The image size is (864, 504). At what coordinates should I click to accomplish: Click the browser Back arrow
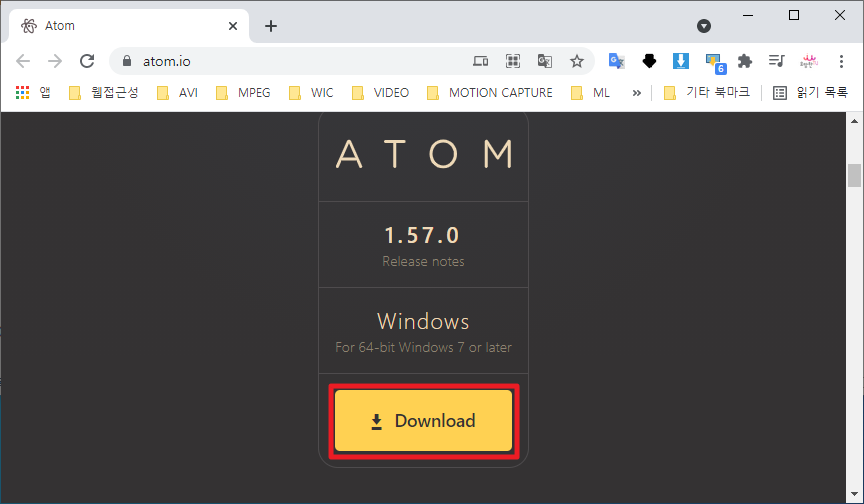(x=23, y=61)
